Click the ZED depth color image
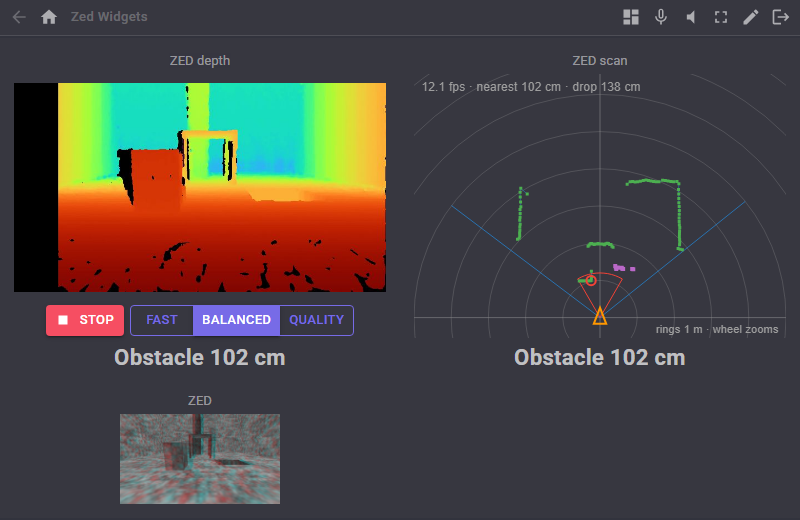Screen dimensions: 800x520 200,187
